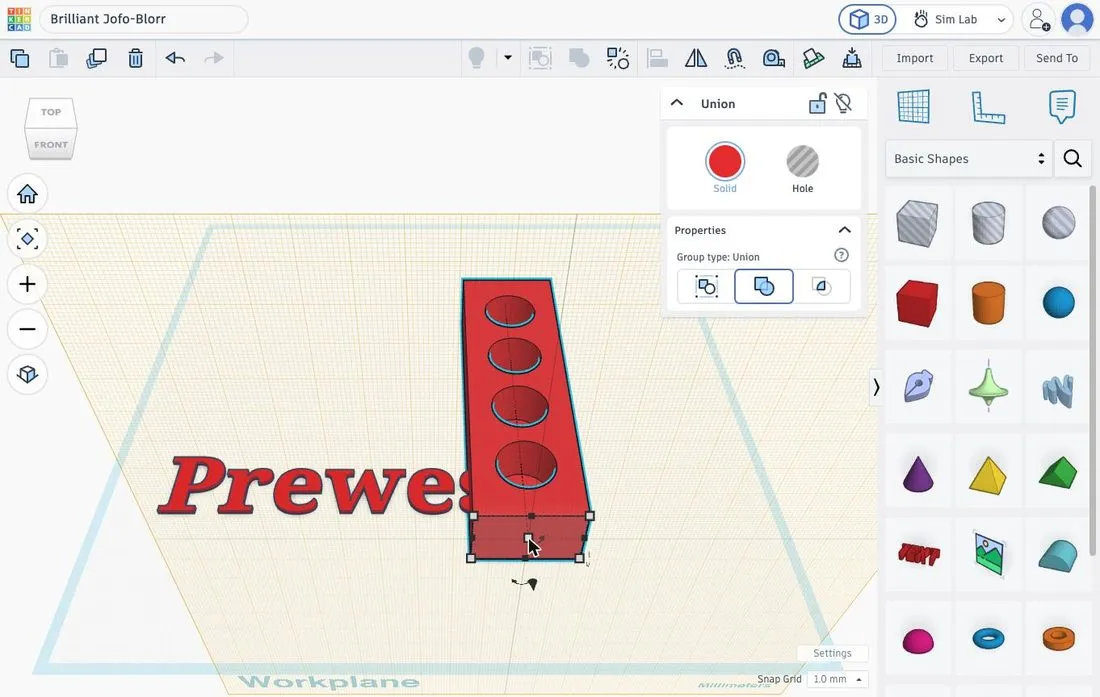Open the Notes tool
Viewport: 1100px width, 697px height.
[1061, 107]
